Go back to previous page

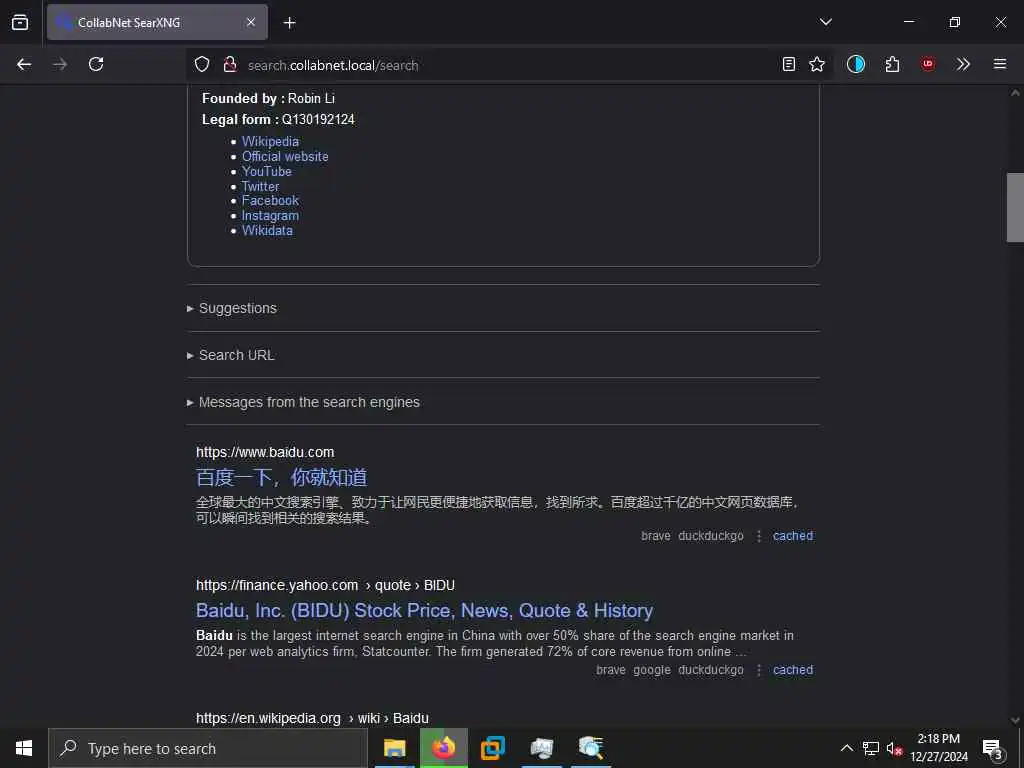pyautogui.click(x=24, y=64)
